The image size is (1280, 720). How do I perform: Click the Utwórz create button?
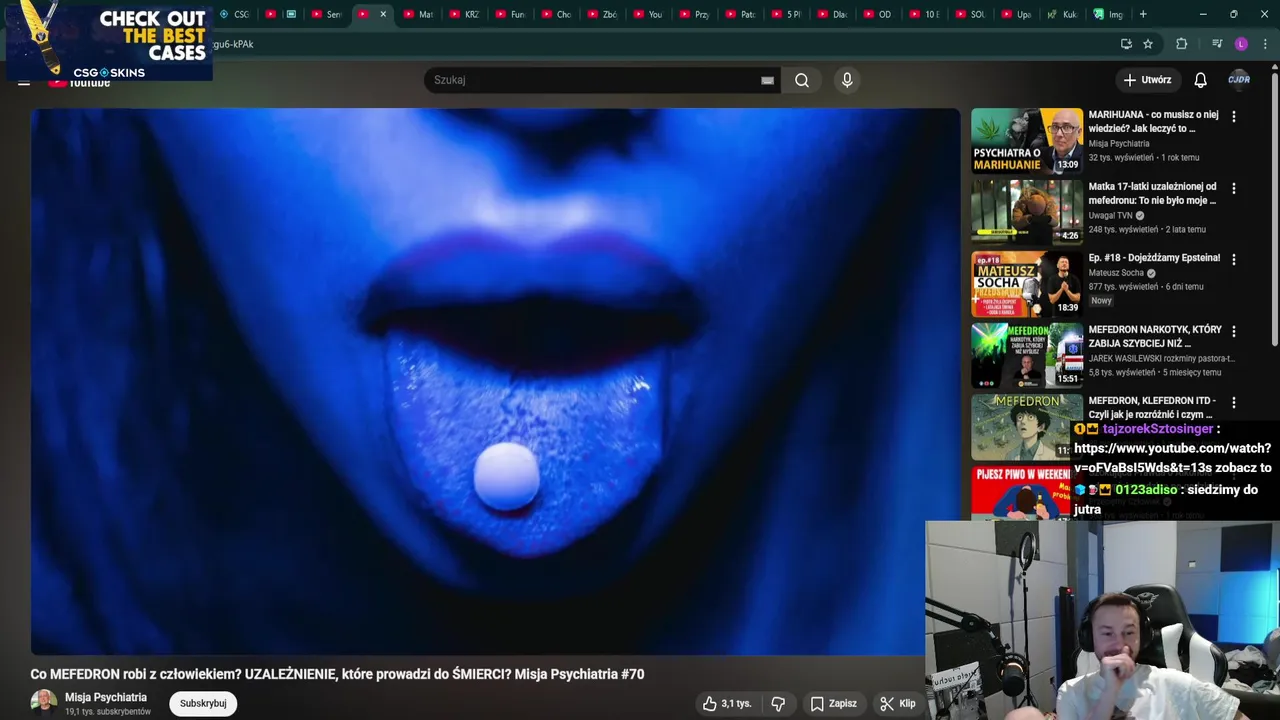tap(1147, 80)
